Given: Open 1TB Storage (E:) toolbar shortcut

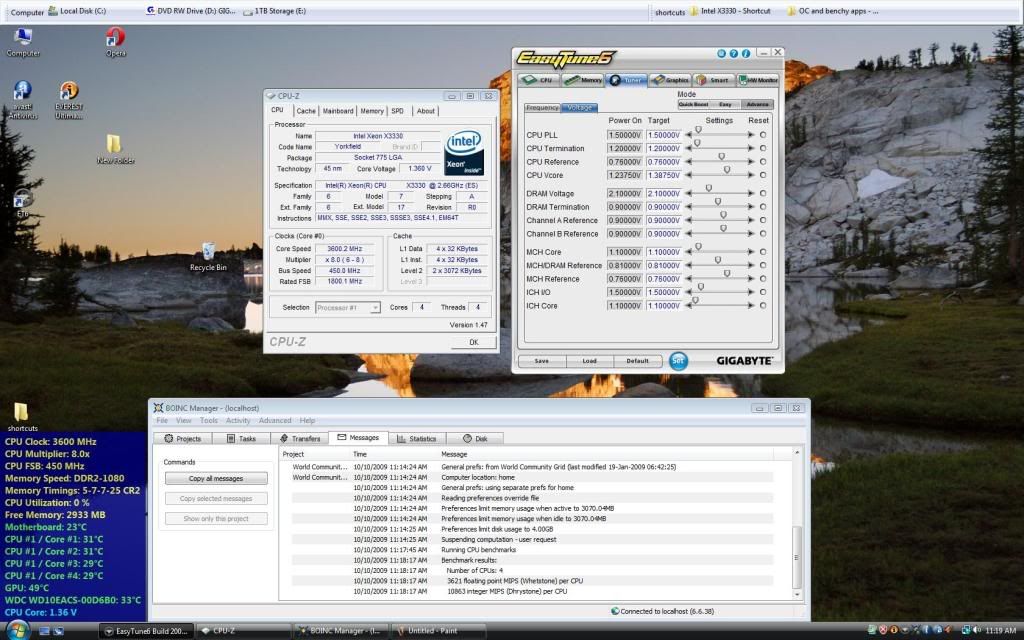Looking at the screenshot, I should 274,11.
